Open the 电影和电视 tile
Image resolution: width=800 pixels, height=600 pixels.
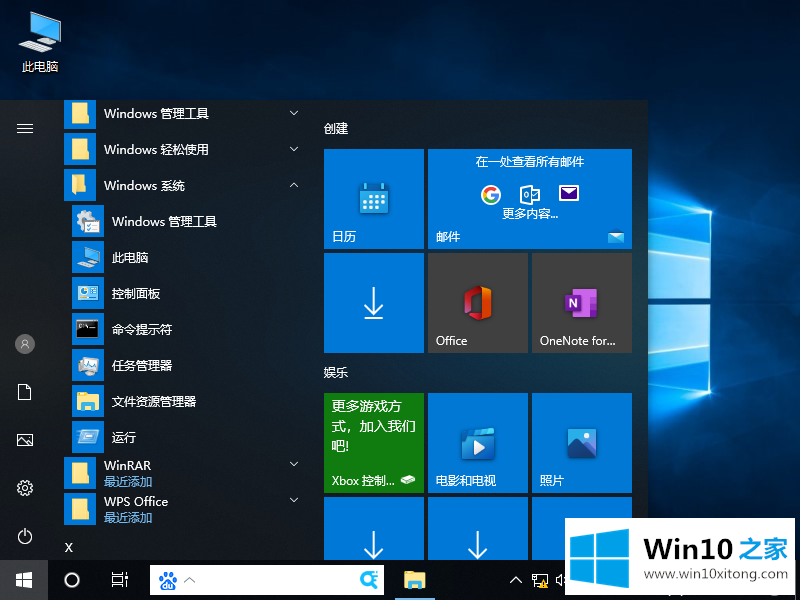tap(478, 443)
